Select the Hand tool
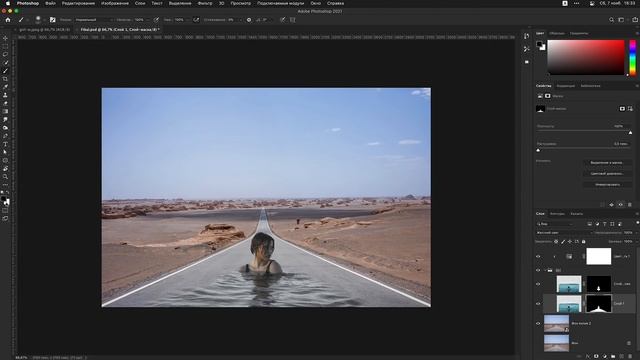Viewport: 640px width, 360px height. coord(5,169)
